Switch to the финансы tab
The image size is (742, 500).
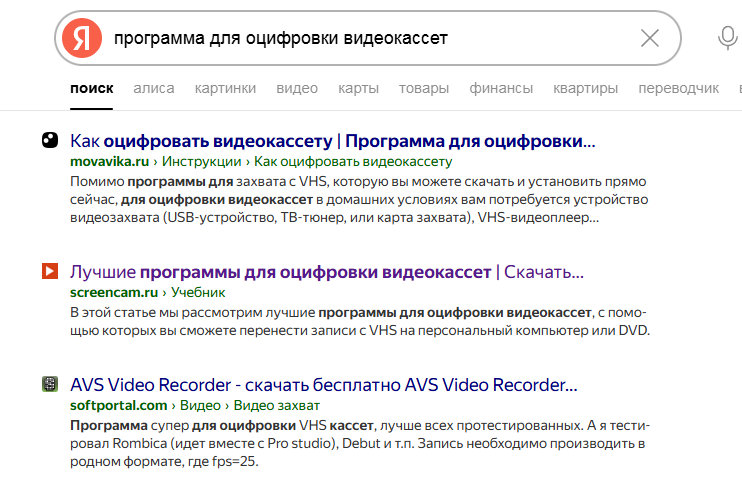[501, 88]
